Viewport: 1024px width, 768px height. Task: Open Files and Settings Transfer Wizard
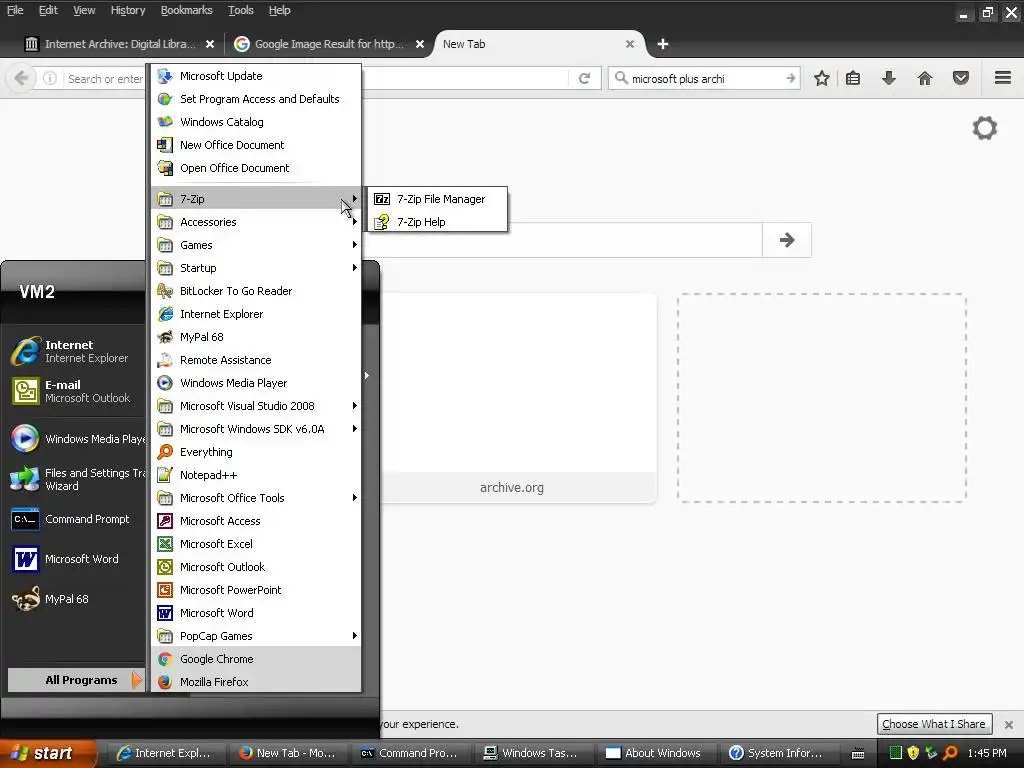click(76, 479)
